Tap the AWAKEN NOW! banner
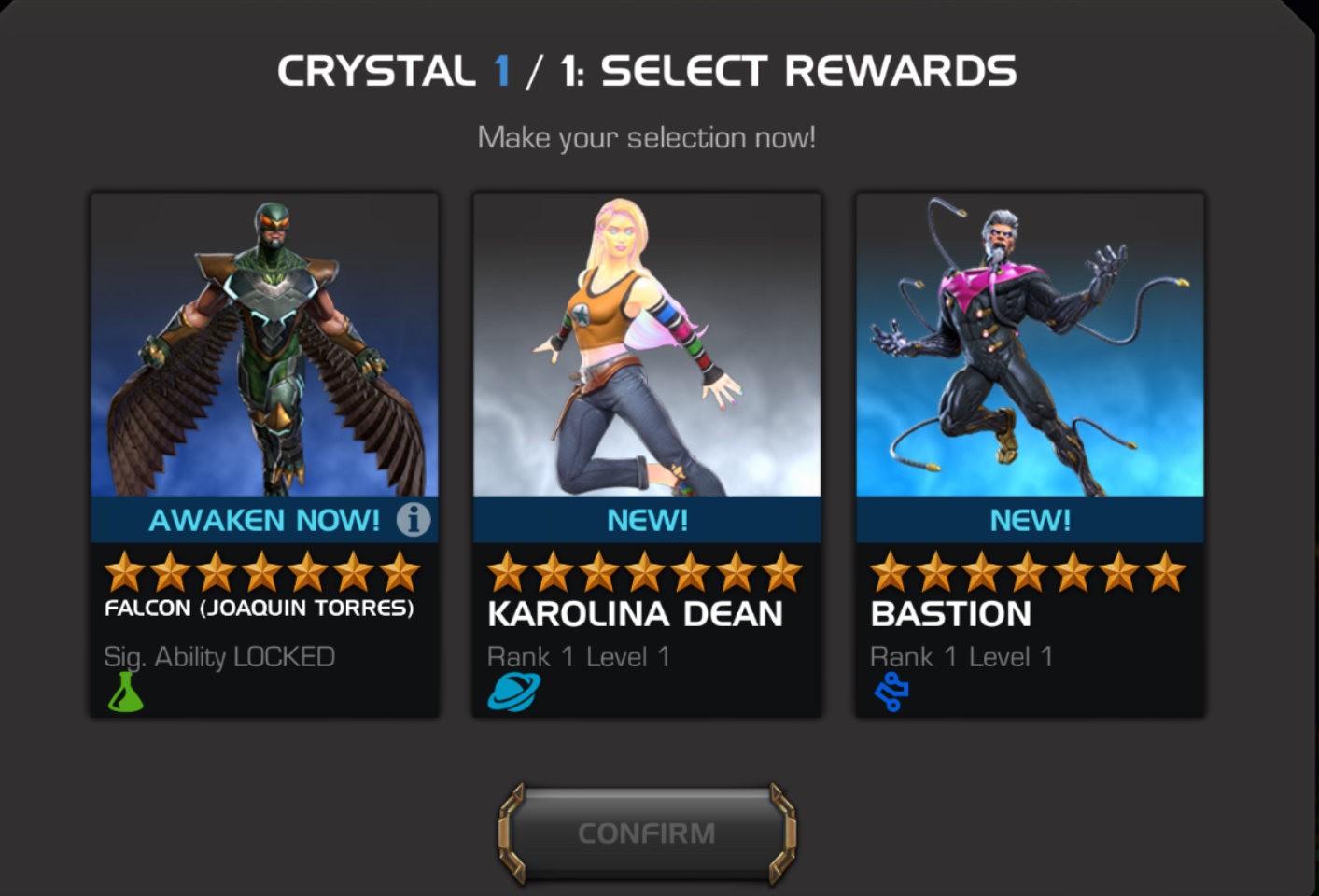 tap(264, 520)
